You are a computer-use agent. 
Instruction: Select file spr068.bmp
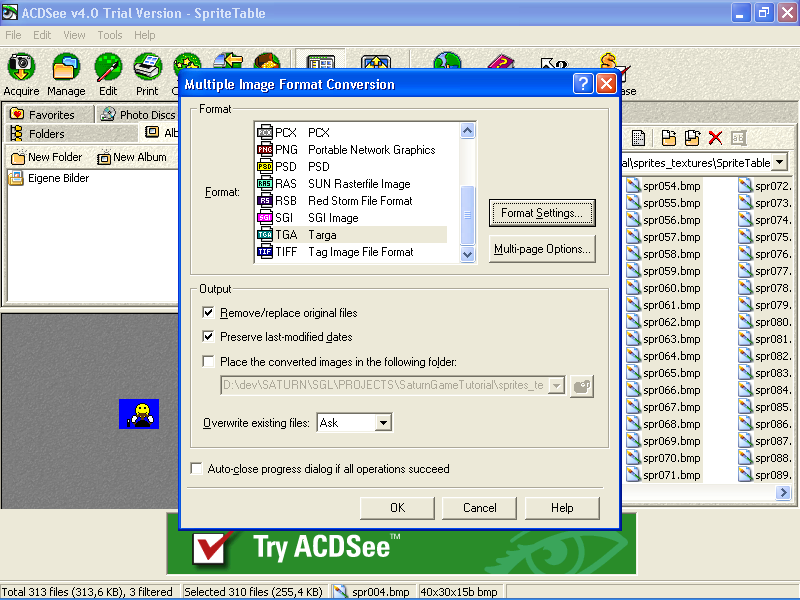(664, 424)
